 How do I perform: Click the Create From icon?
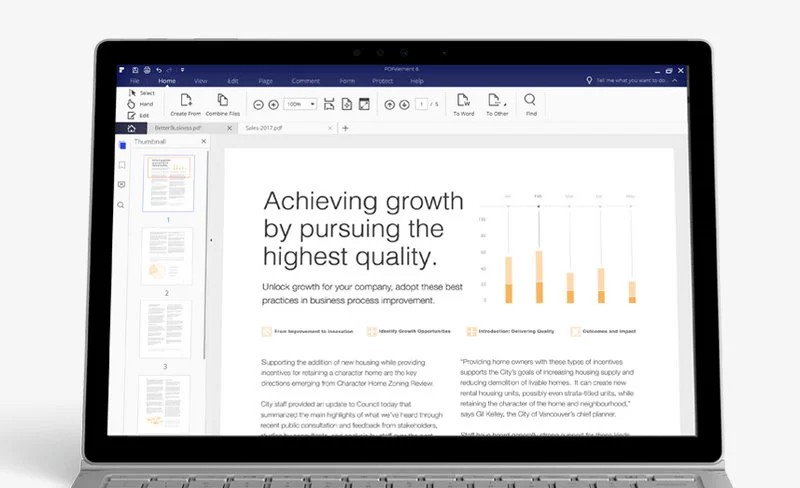click(x=186, y=101)
